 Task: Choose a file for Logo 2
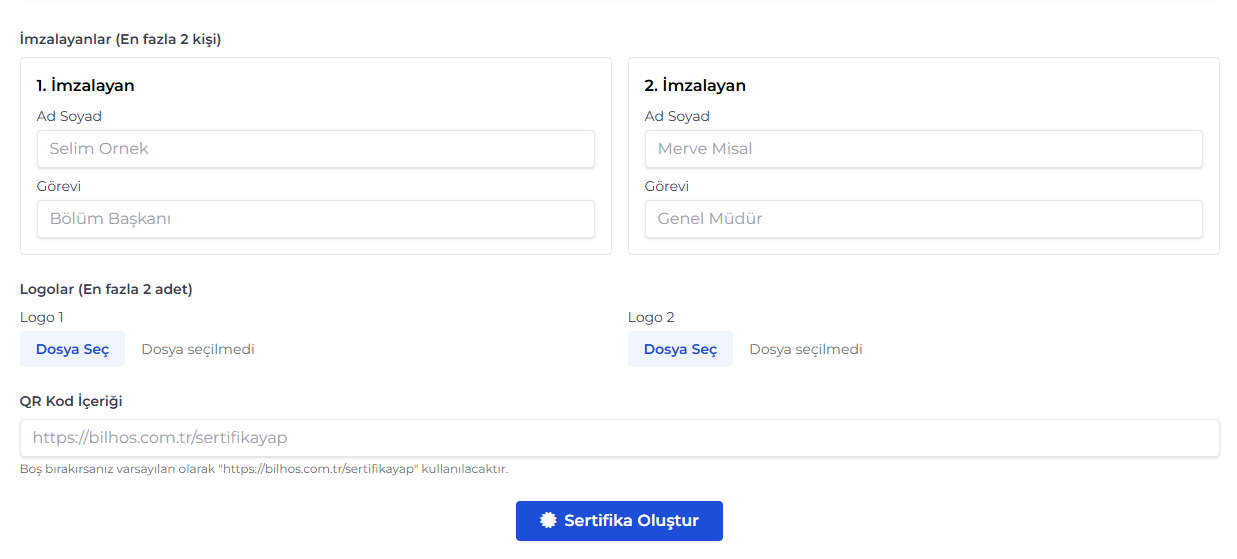click(680, 349)
